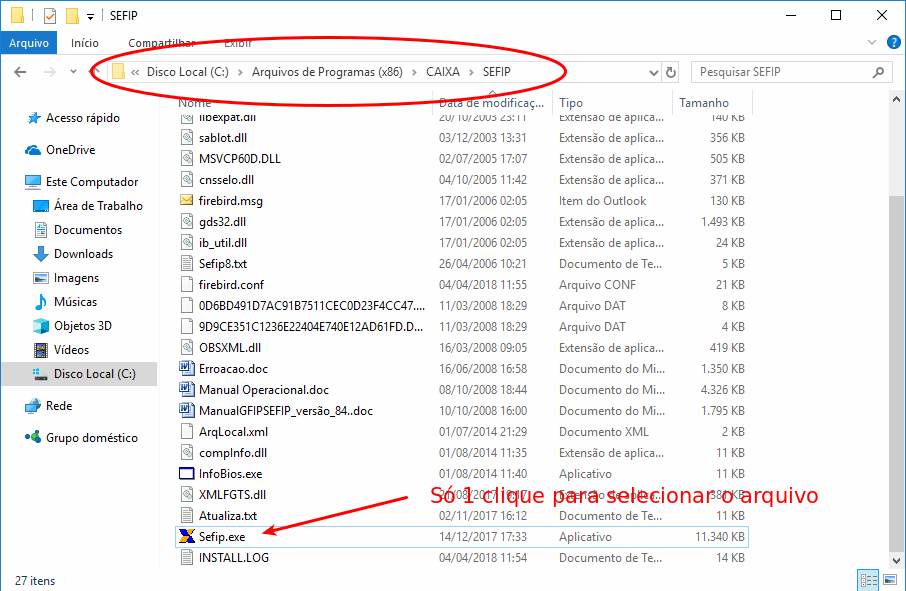Expand breadcrumb chevron after CAIXA
Viewport: 906px width, 591px height.
coord(471,72)
